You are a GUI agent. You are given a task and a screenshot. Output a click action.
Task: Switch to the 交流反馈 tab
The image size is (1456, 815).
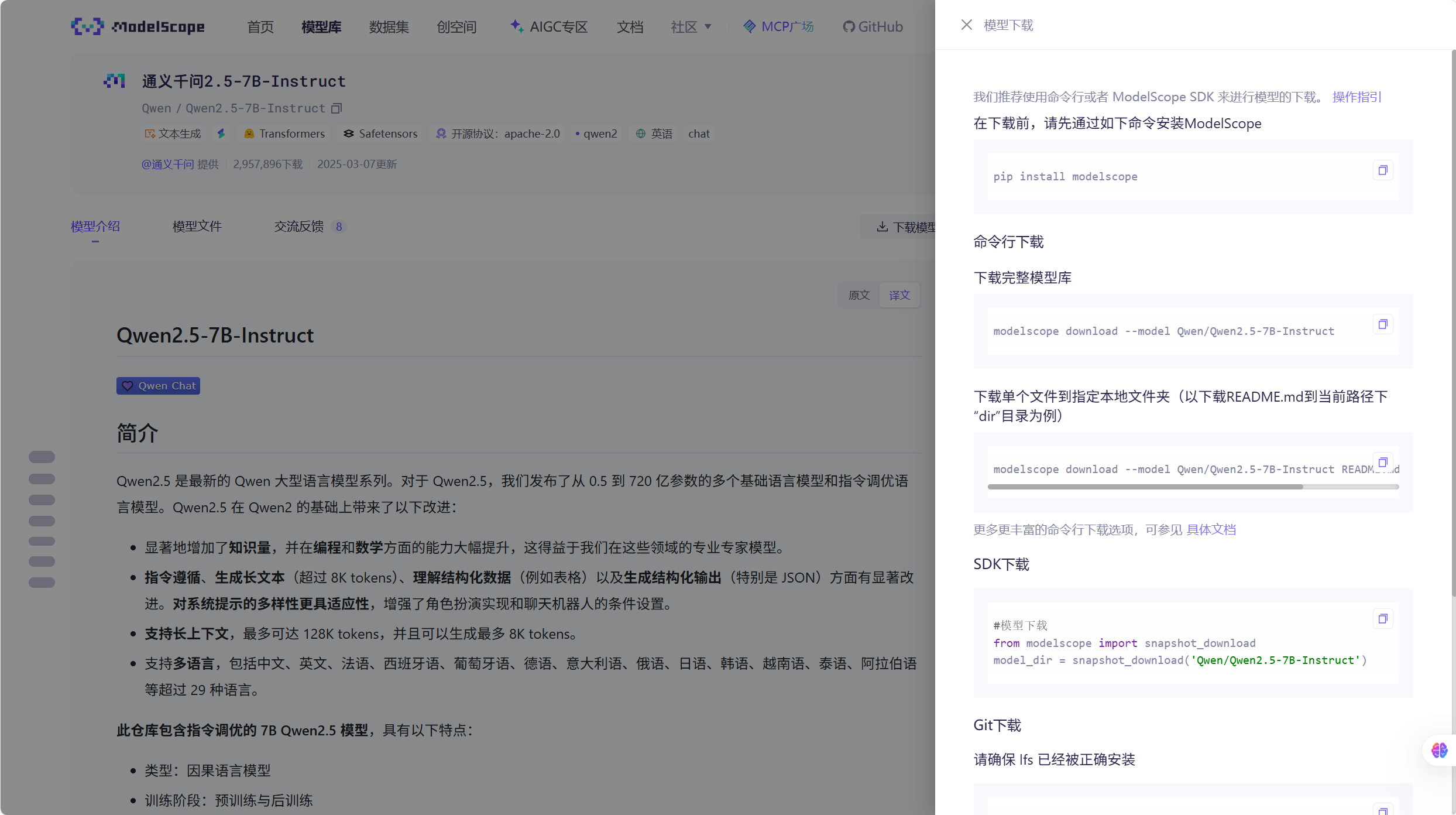(x=310, y=227)
